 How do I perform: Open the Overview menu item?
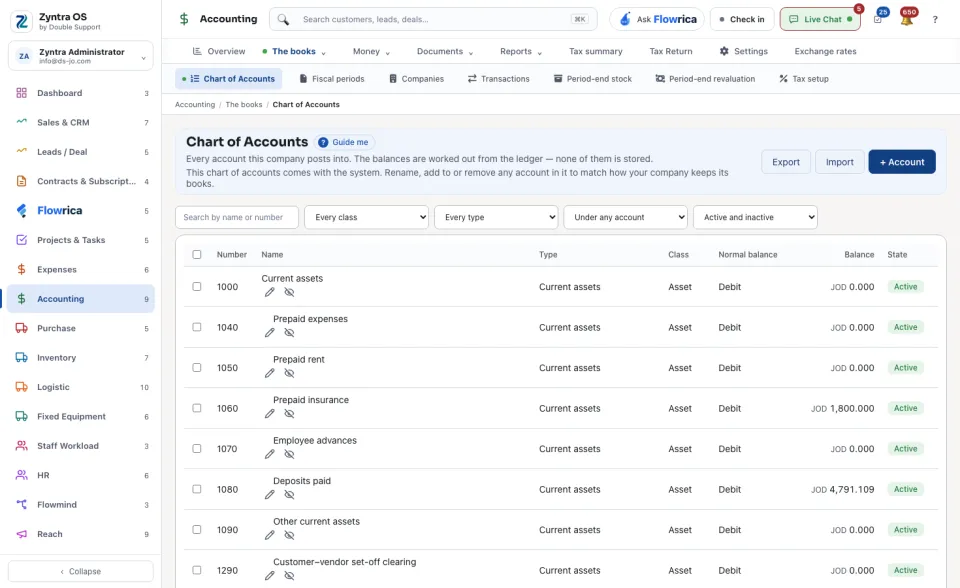219,51
